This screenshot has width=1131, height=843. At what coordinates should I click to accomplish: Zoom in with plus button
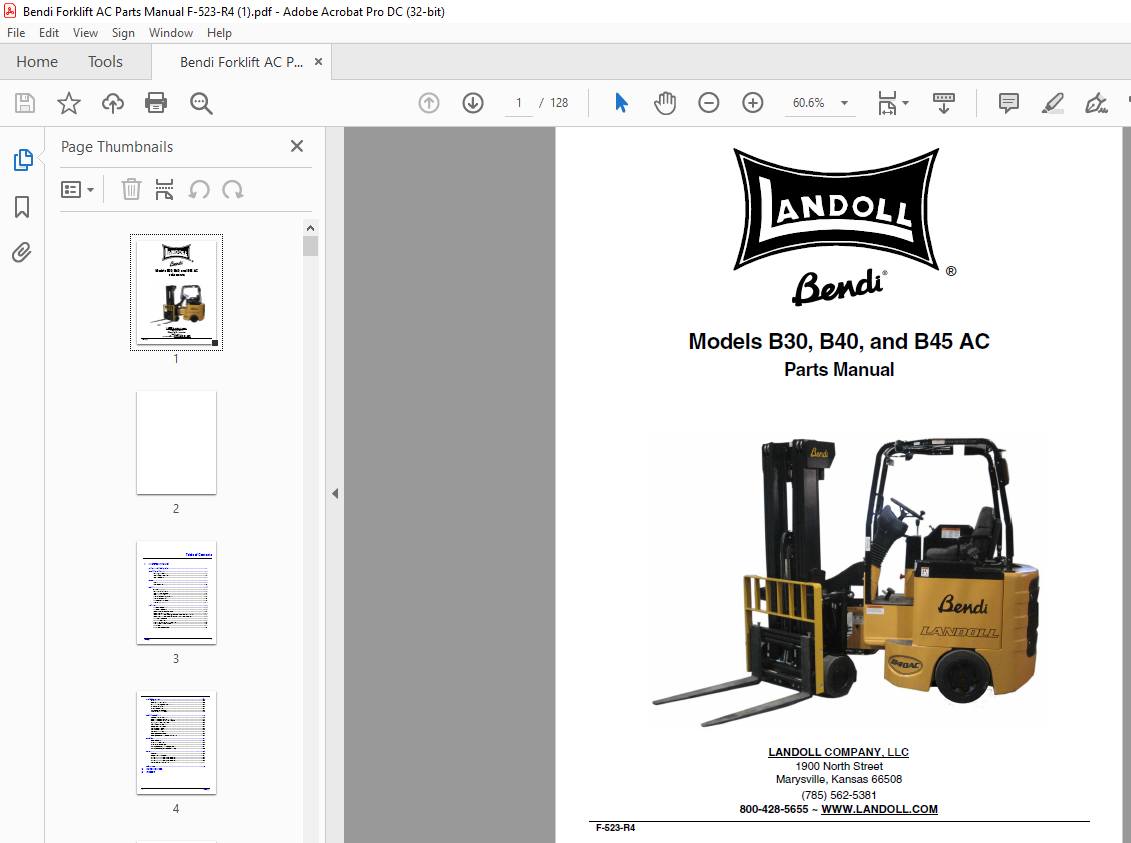click(x=752, y=103)
